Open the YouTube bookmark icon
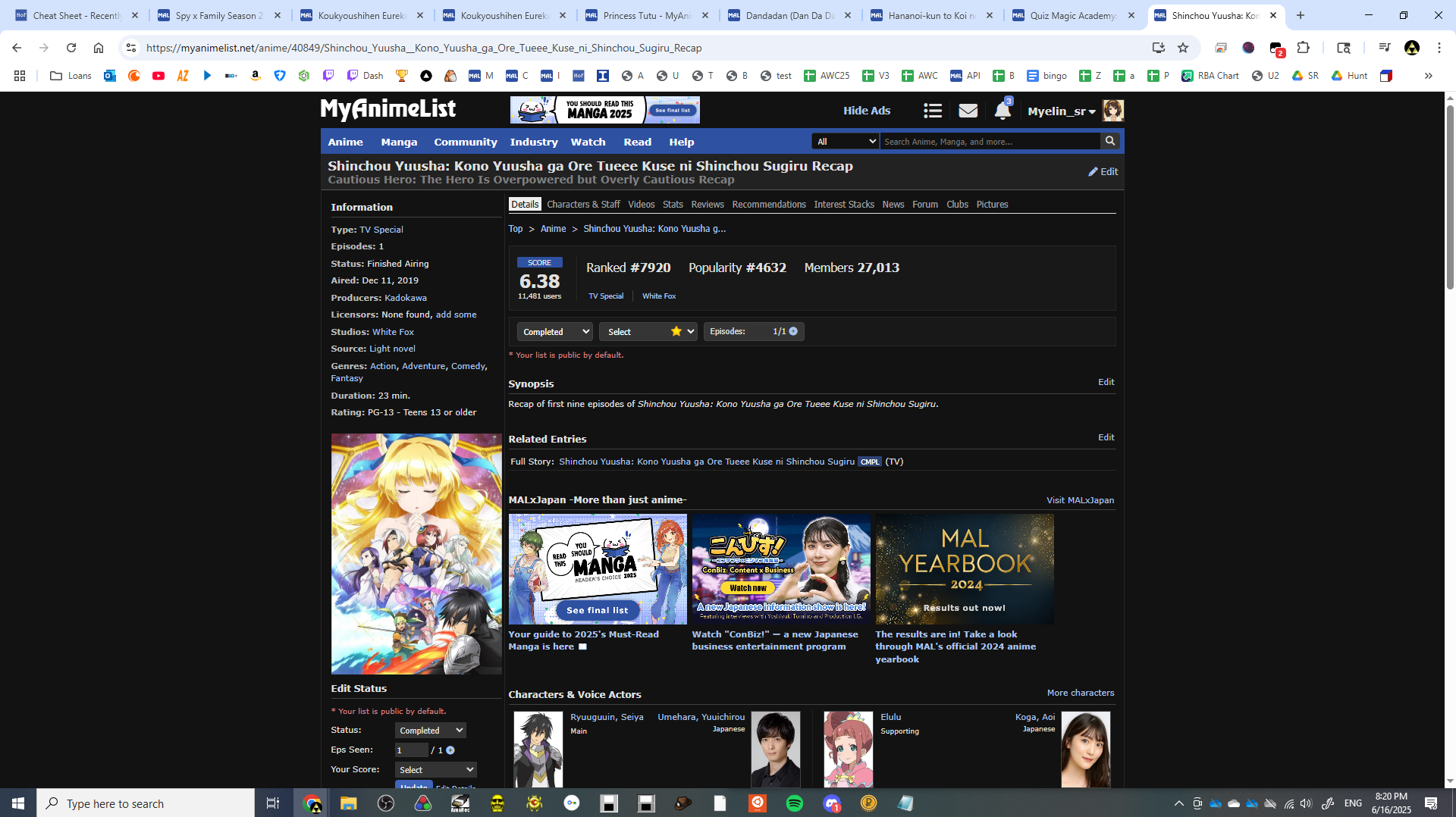The height and width of the screenshot is (817, 1456). (x=158, y=76)
